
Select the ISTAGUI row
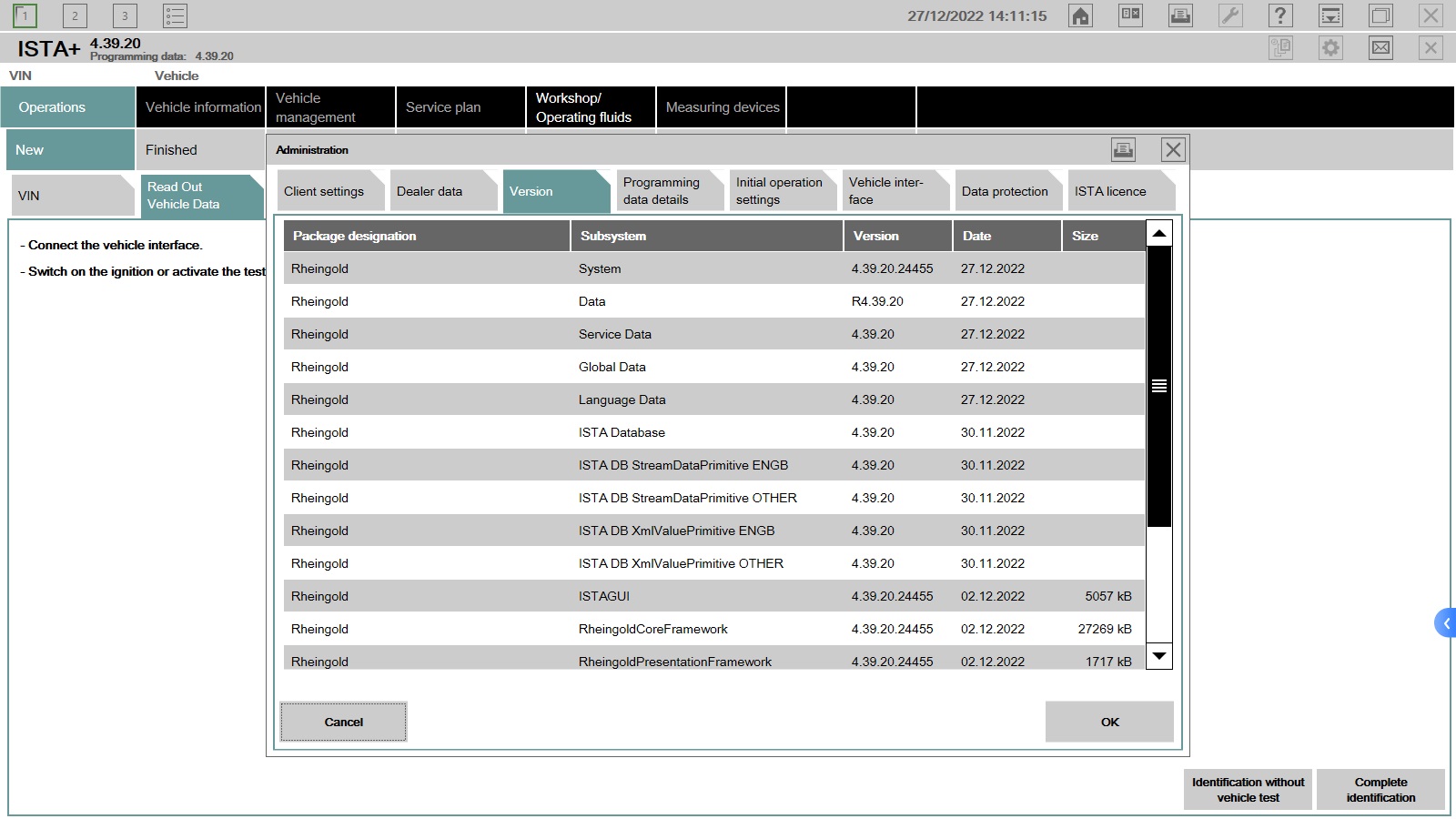714,596
